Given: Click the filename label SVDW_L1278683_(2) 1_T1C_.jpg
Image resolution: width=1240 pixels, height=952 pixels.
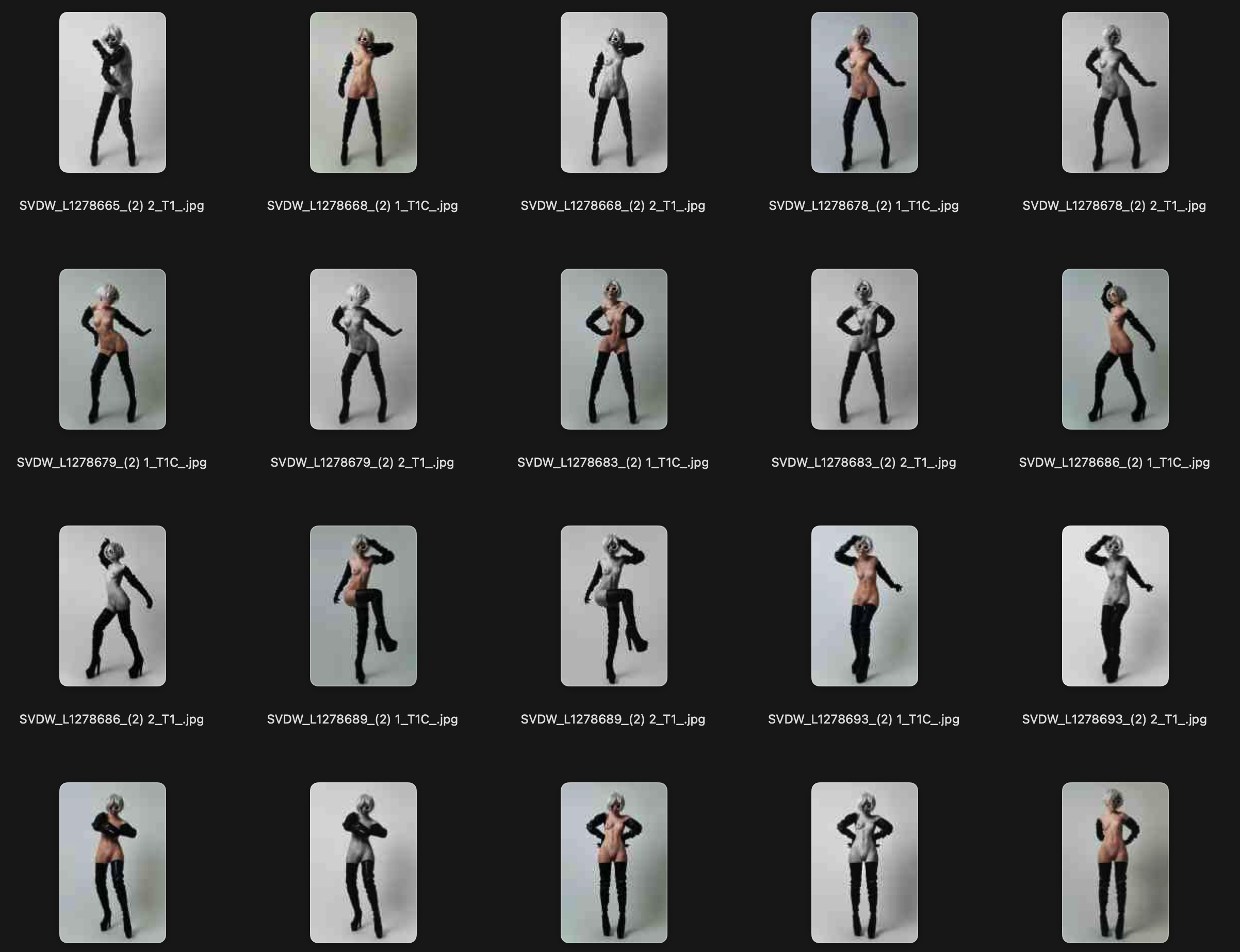Looking at the screenshot, I should [614, 463].
